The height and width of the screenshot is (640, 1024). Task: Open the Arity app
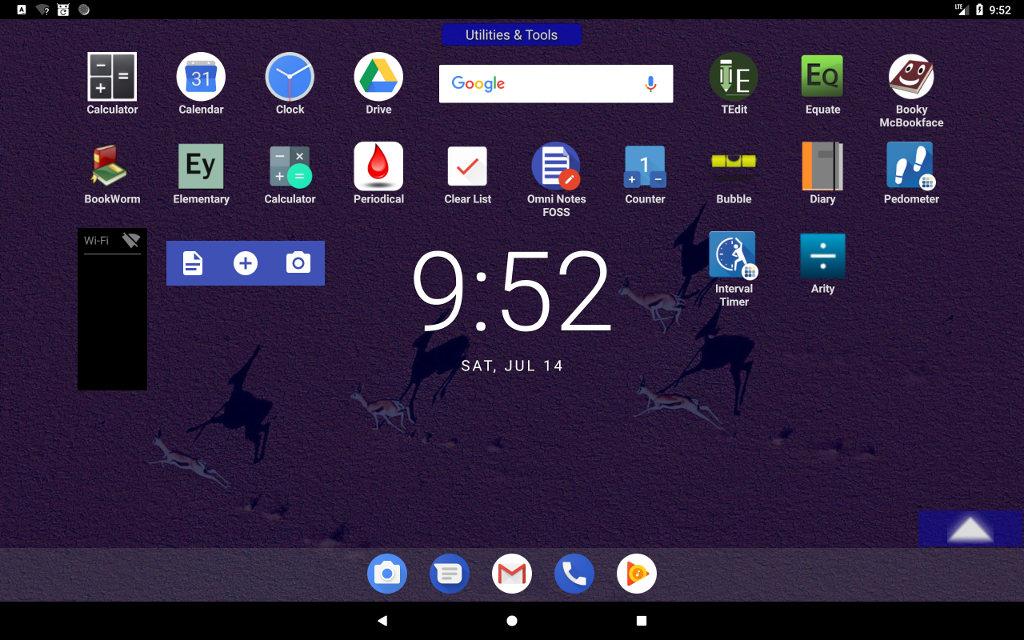pyautogui.click(x=822, y=256)
